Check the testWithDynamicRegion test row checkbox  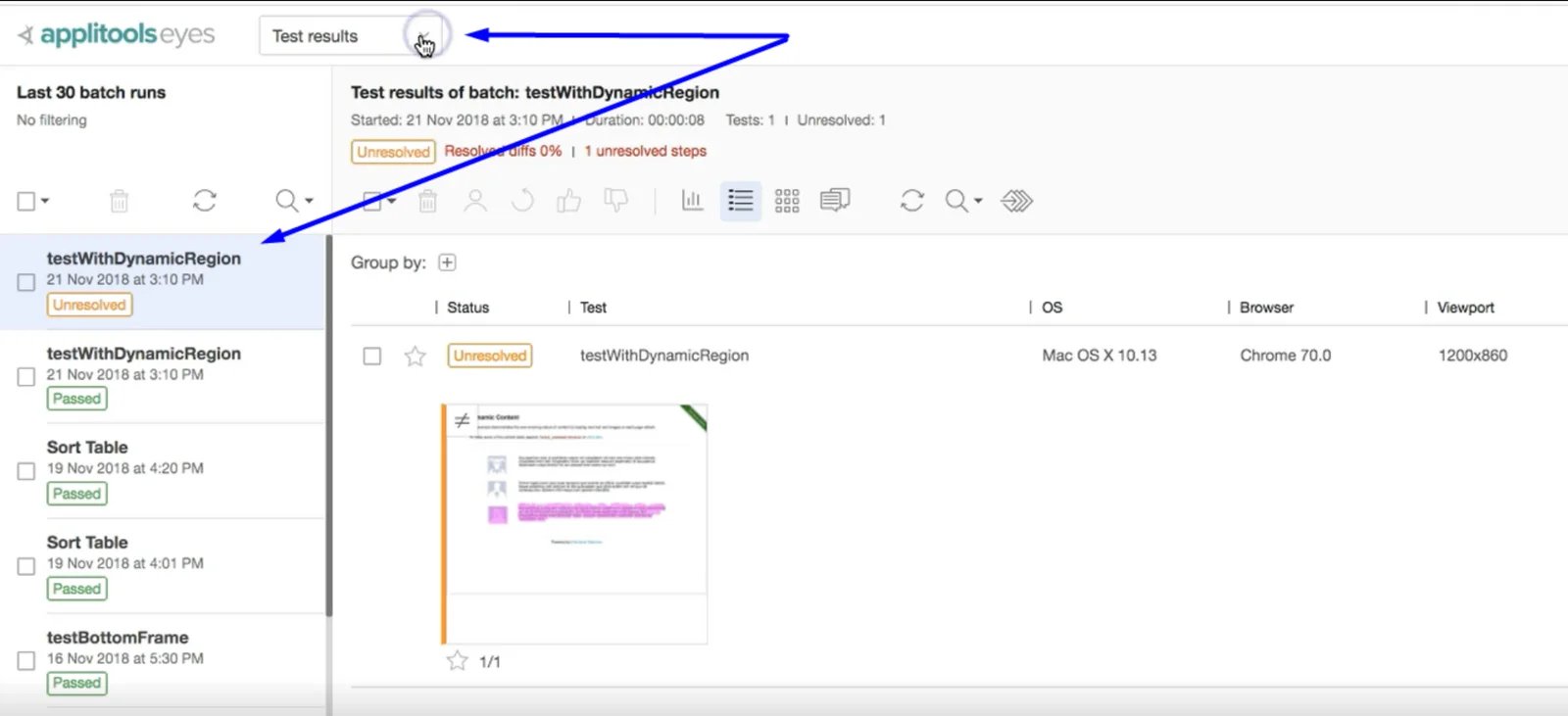coord(372,356)
